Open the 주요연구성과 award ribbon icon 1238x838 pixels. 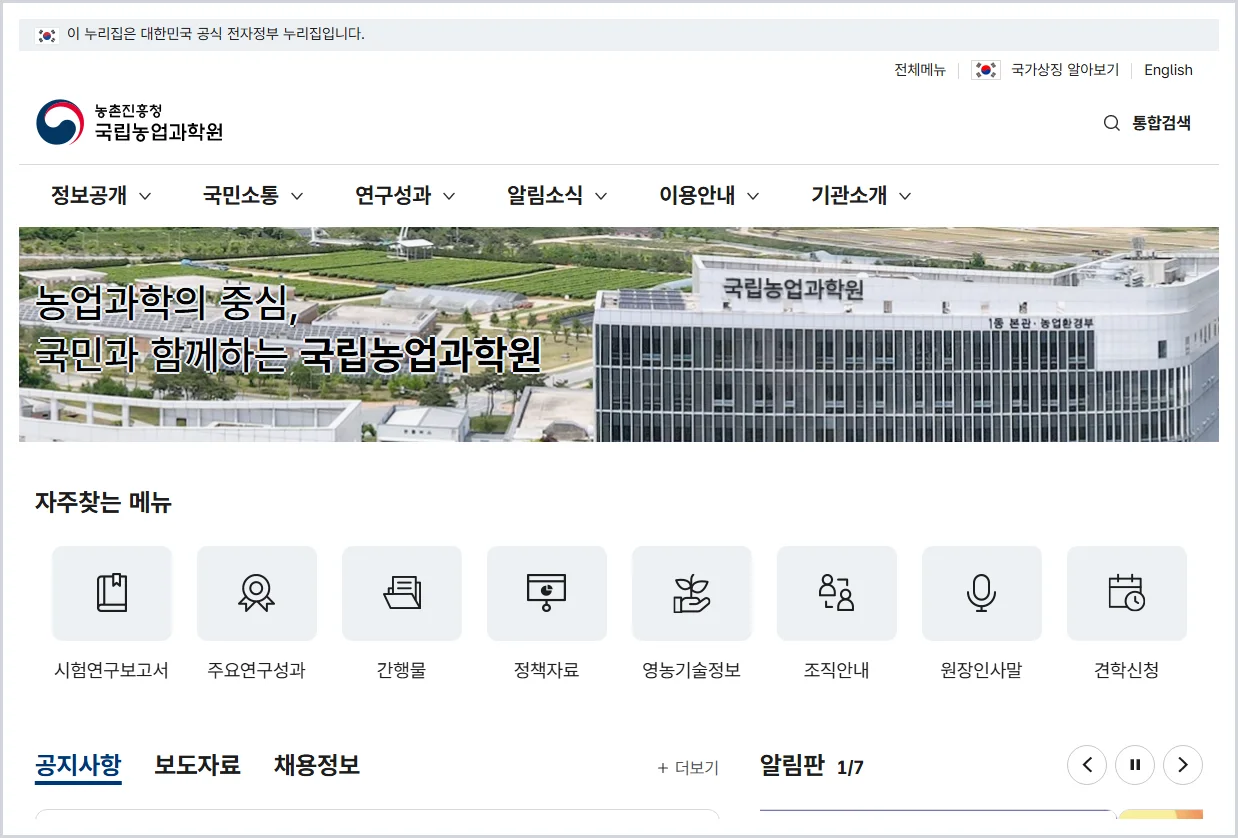pyautogui.click(x=257, y=593)
